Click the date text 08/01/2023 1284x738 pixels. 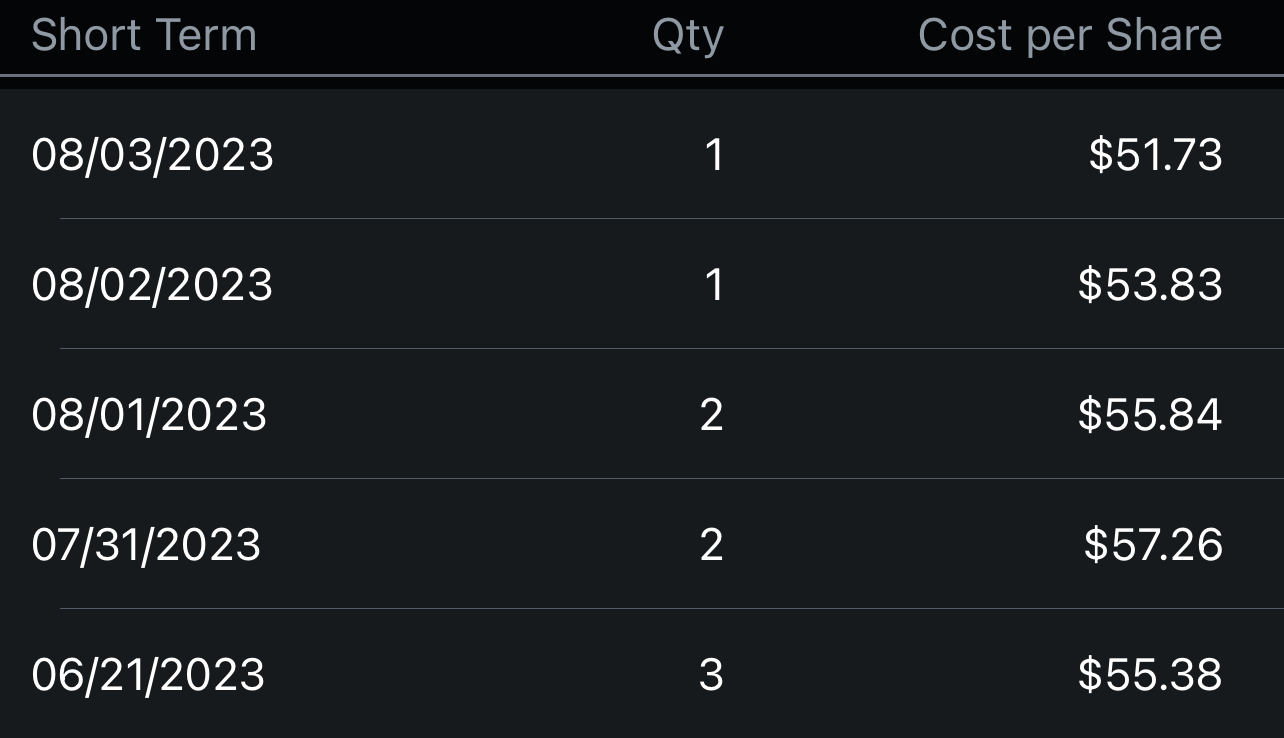click(x=149, y=415)
